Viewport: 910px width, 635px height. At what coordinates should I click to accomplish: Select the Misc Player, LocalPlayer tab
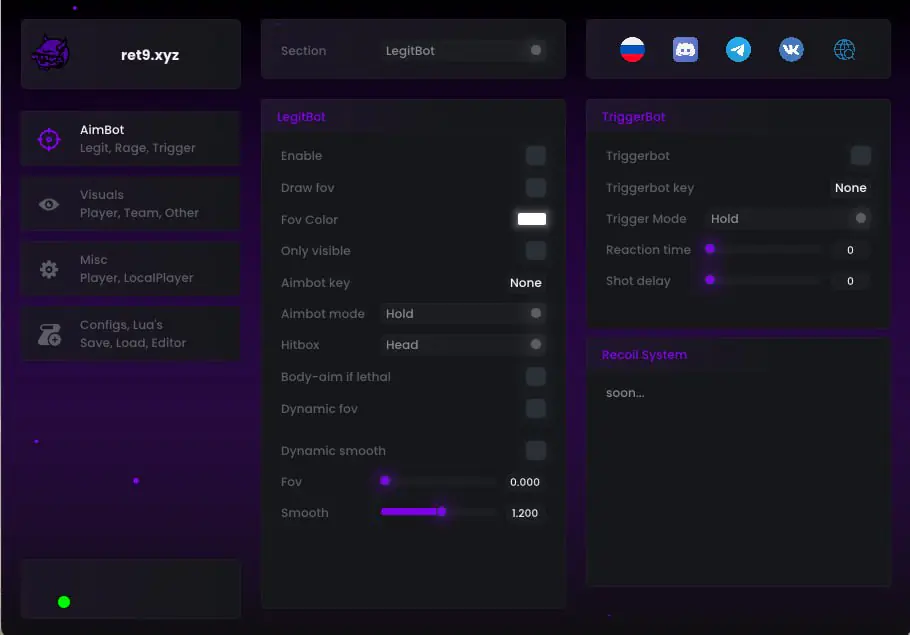[131, 269]
